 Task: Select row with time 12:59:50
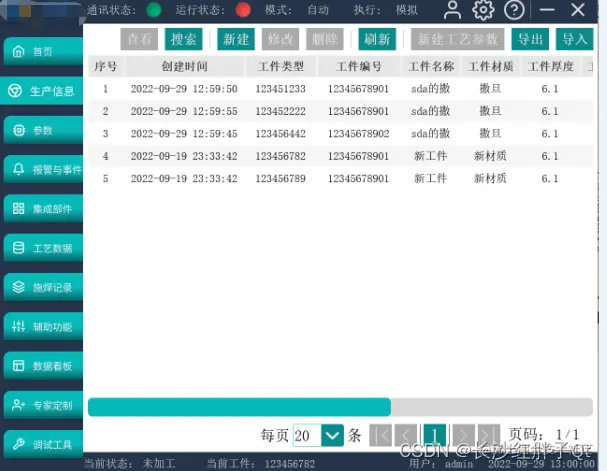pos(341,89)
